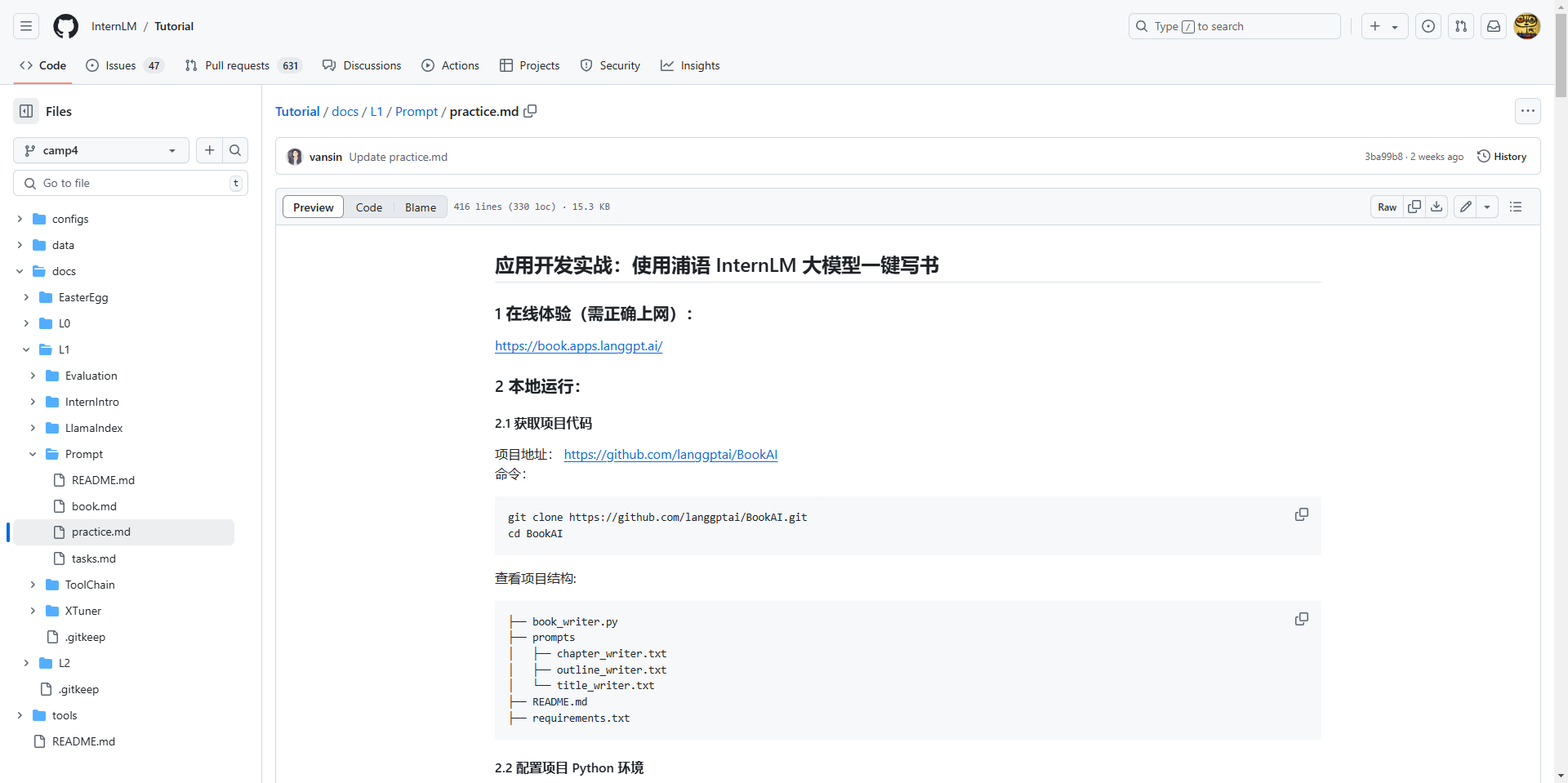The image size is (1568, 783).
Task: Expand the data folder
Action: tap(20, 245)
